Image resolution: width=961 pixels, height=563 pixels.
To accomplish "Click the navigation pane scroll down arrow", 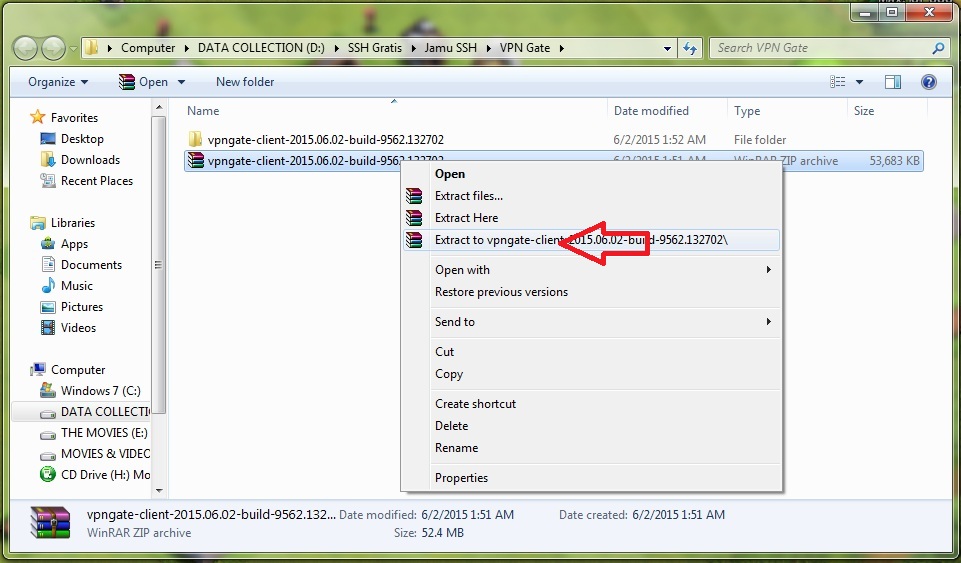I will 159,491.
